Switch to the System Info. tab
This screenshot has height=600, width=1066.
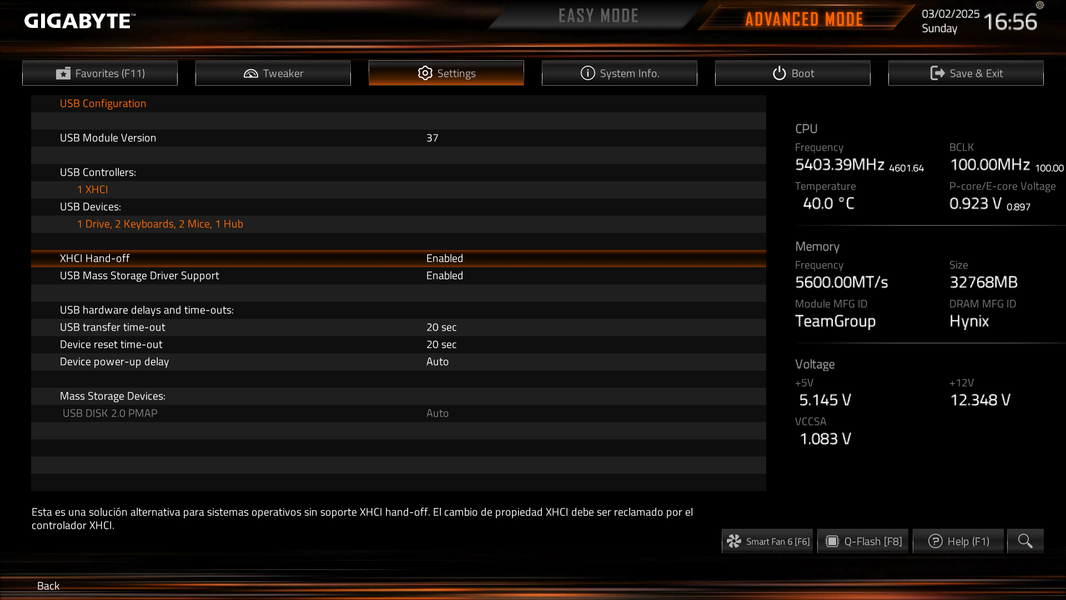pos(619,73)
